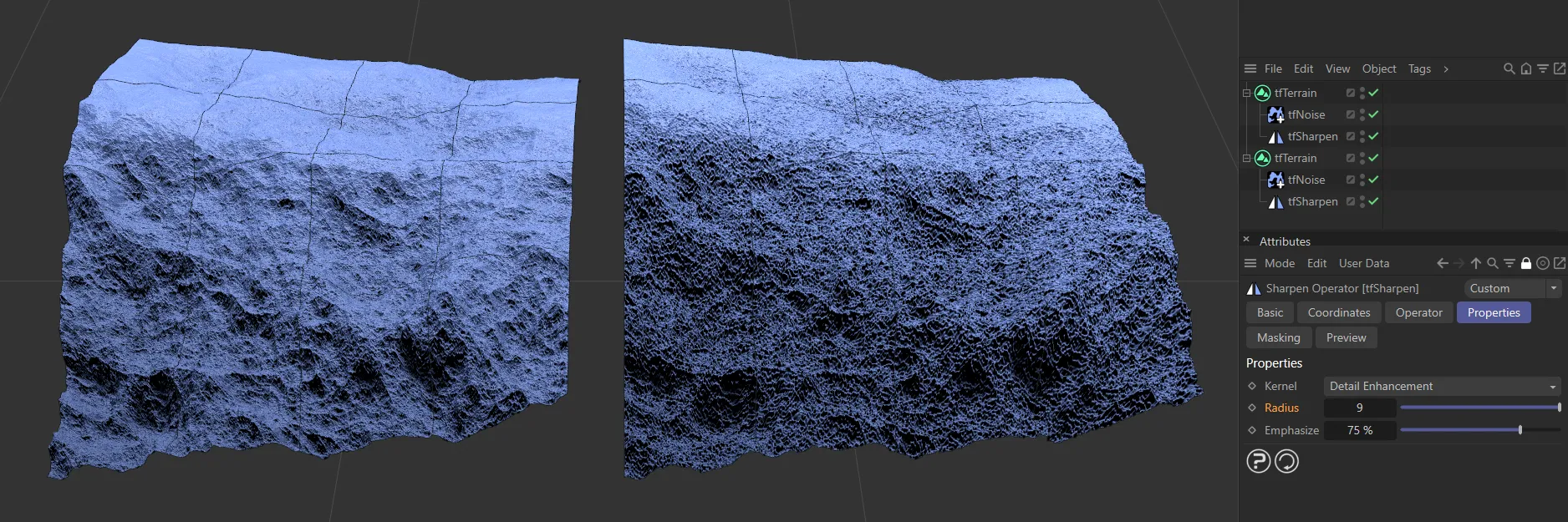Click the Sharpen Operator header icon
The image size is (1568, 522).
coord(1254,288)
